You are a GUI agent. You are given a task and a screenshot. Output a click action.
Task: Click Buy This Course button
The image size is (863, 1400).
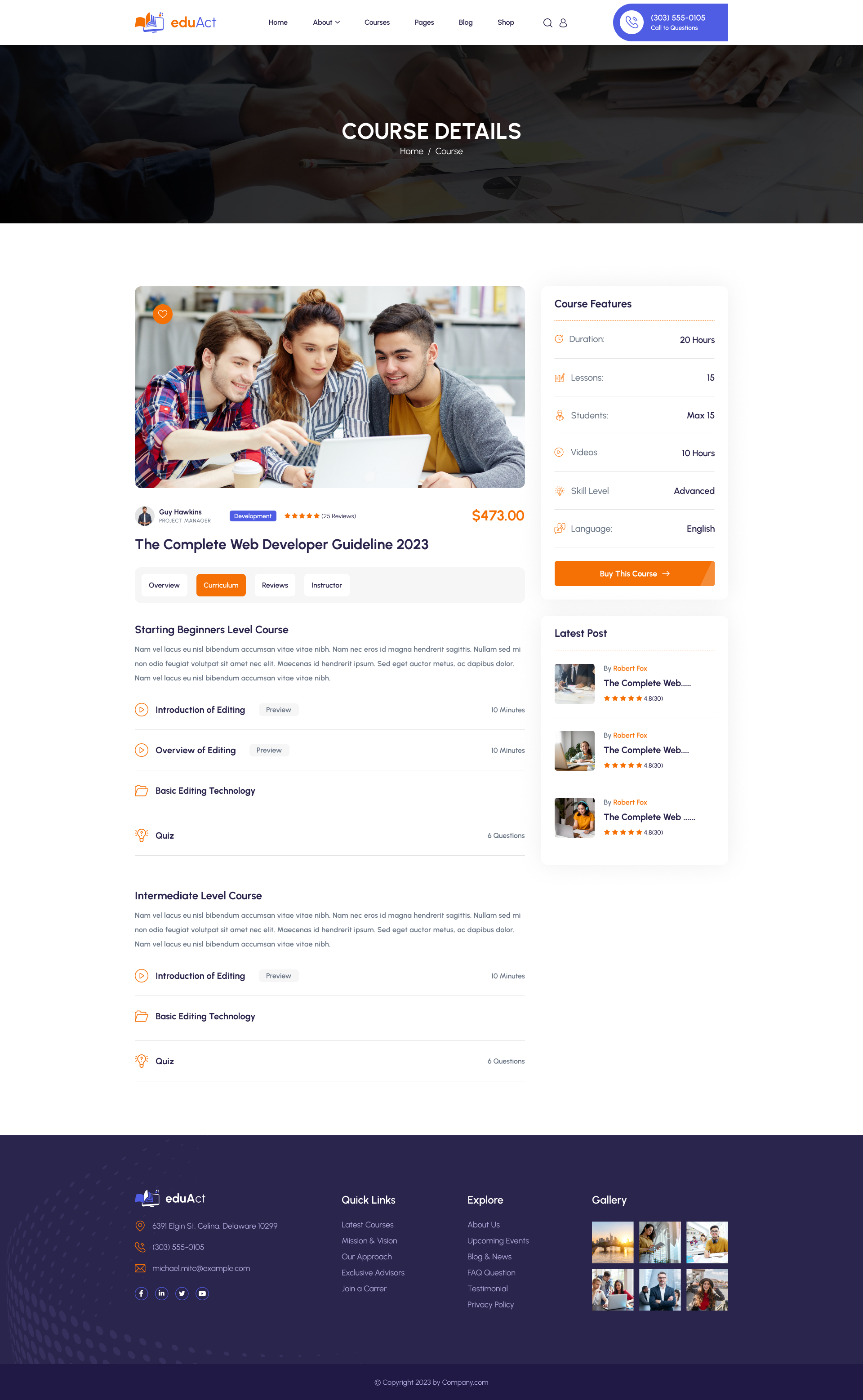(x=635, y=573)
